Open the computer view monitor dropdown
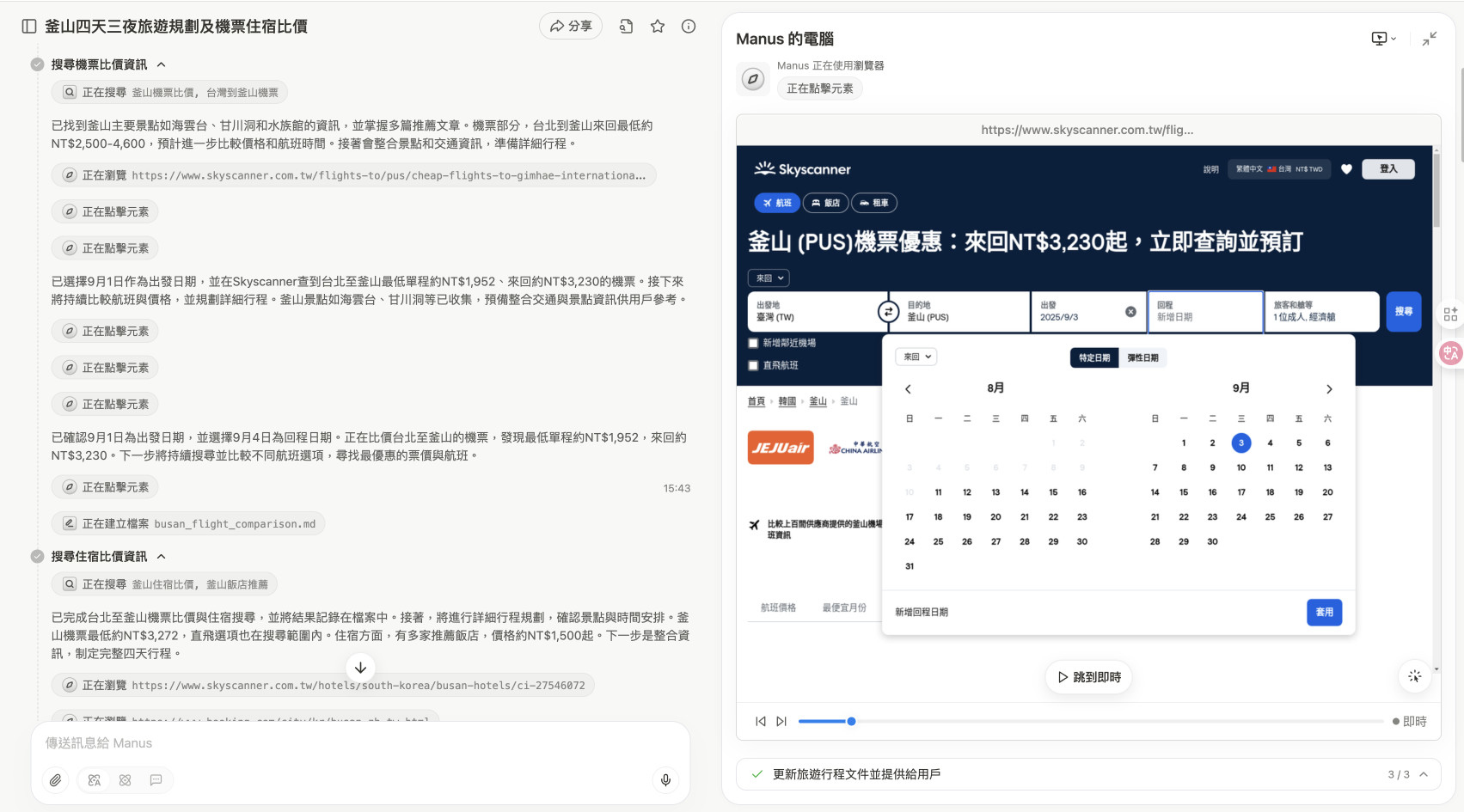This screenshot has width=1464, height=812. pos(1383,39)
